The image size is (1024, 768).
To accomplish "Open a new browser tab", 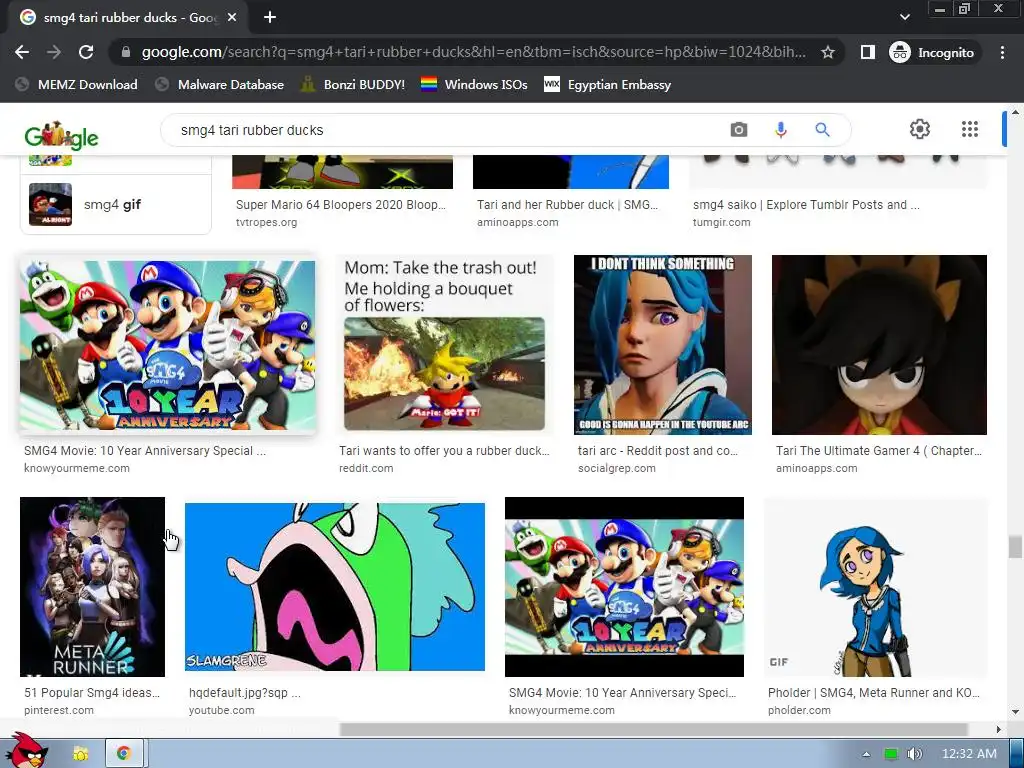I will coord(270,18).
